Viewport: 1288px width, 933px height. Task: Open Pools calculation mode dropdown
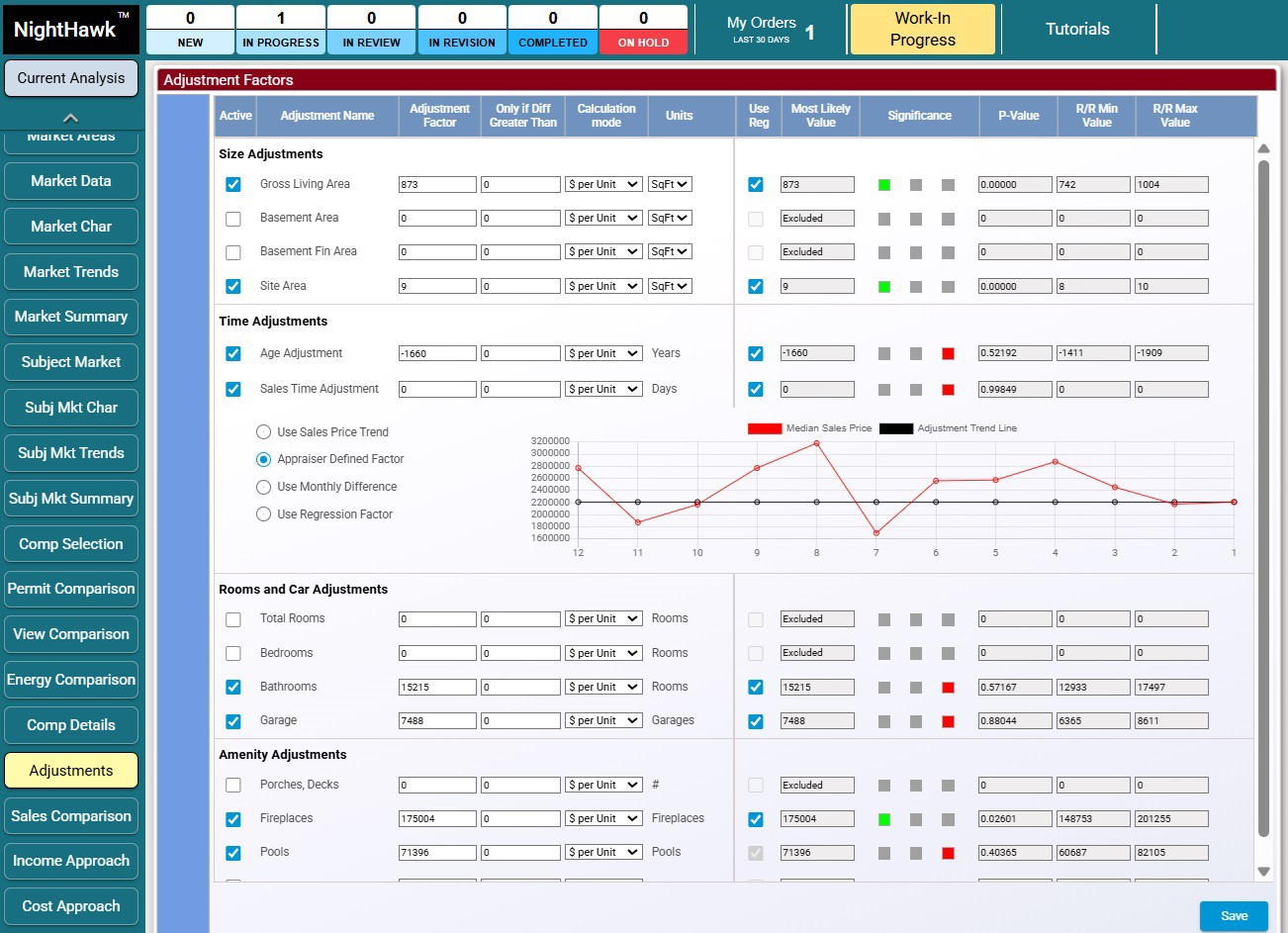(x=603, y=852)
